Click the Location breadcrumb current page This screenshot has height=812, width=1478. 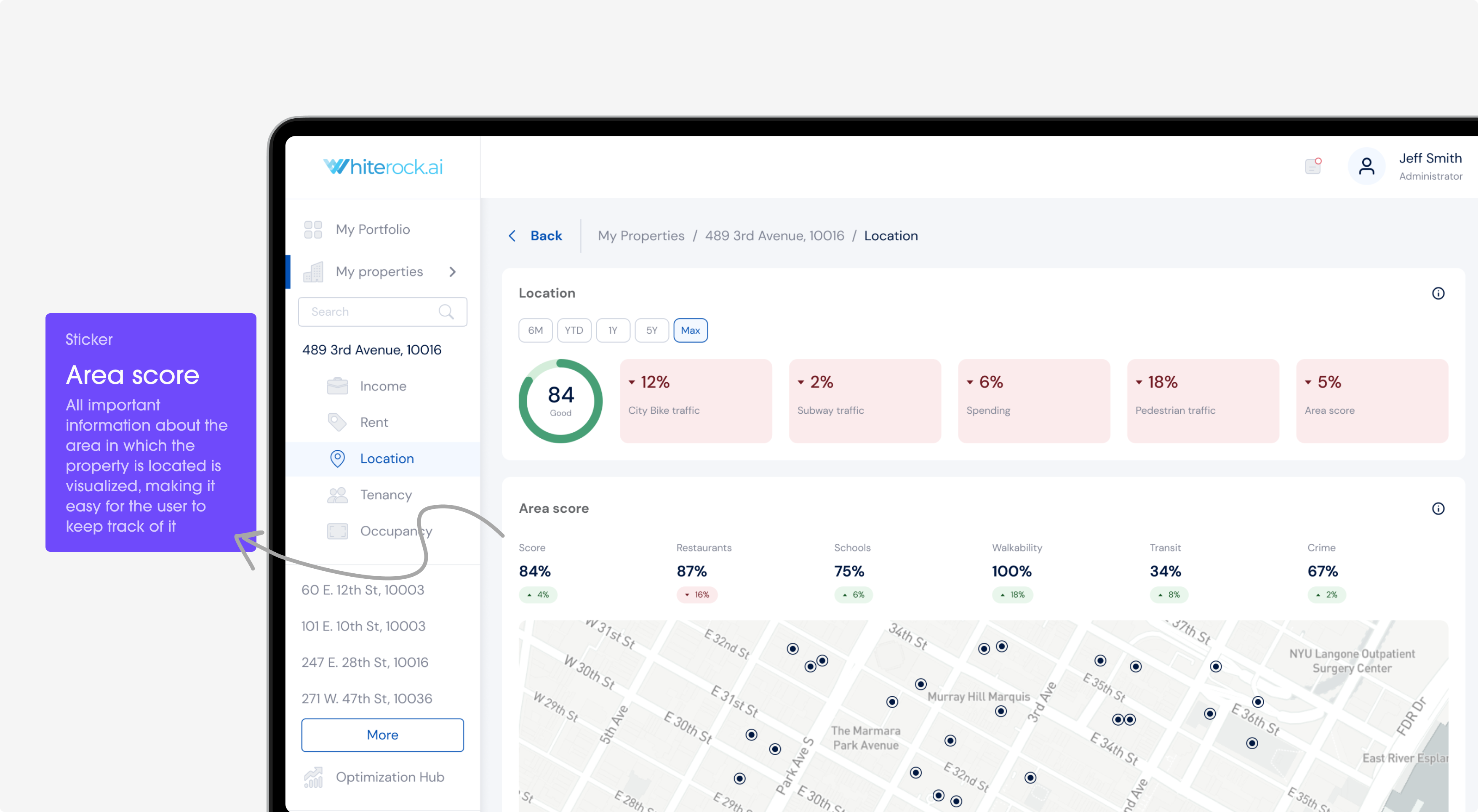click(x=891, y=236)
